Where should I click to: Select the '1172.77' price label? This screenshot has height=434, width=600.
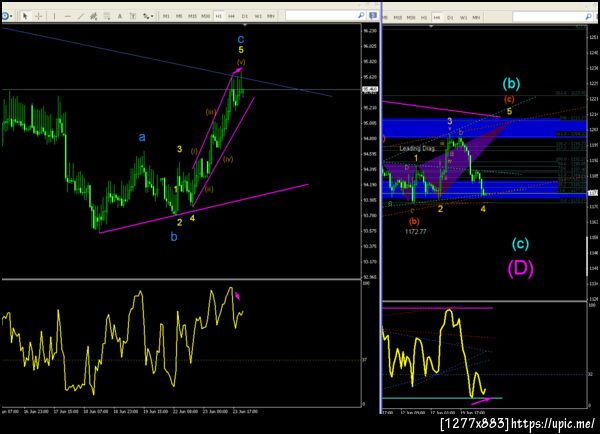pos(416,232)
